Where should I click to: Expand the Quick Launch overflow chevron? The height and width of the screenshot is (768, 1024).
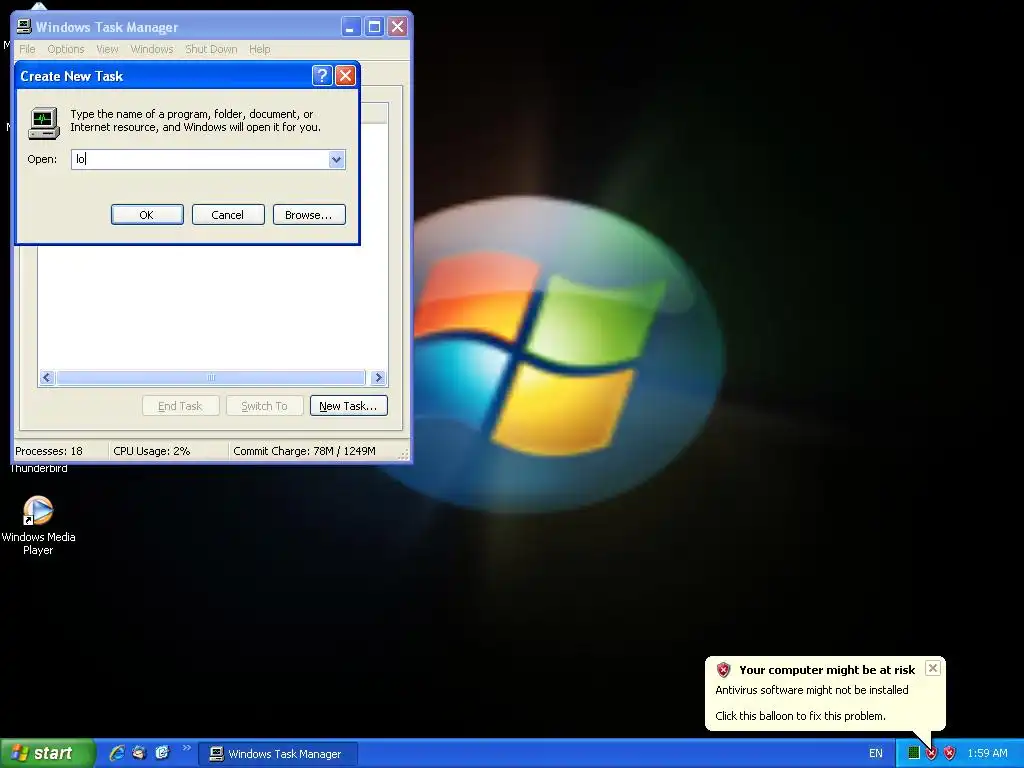click(186, 748)
